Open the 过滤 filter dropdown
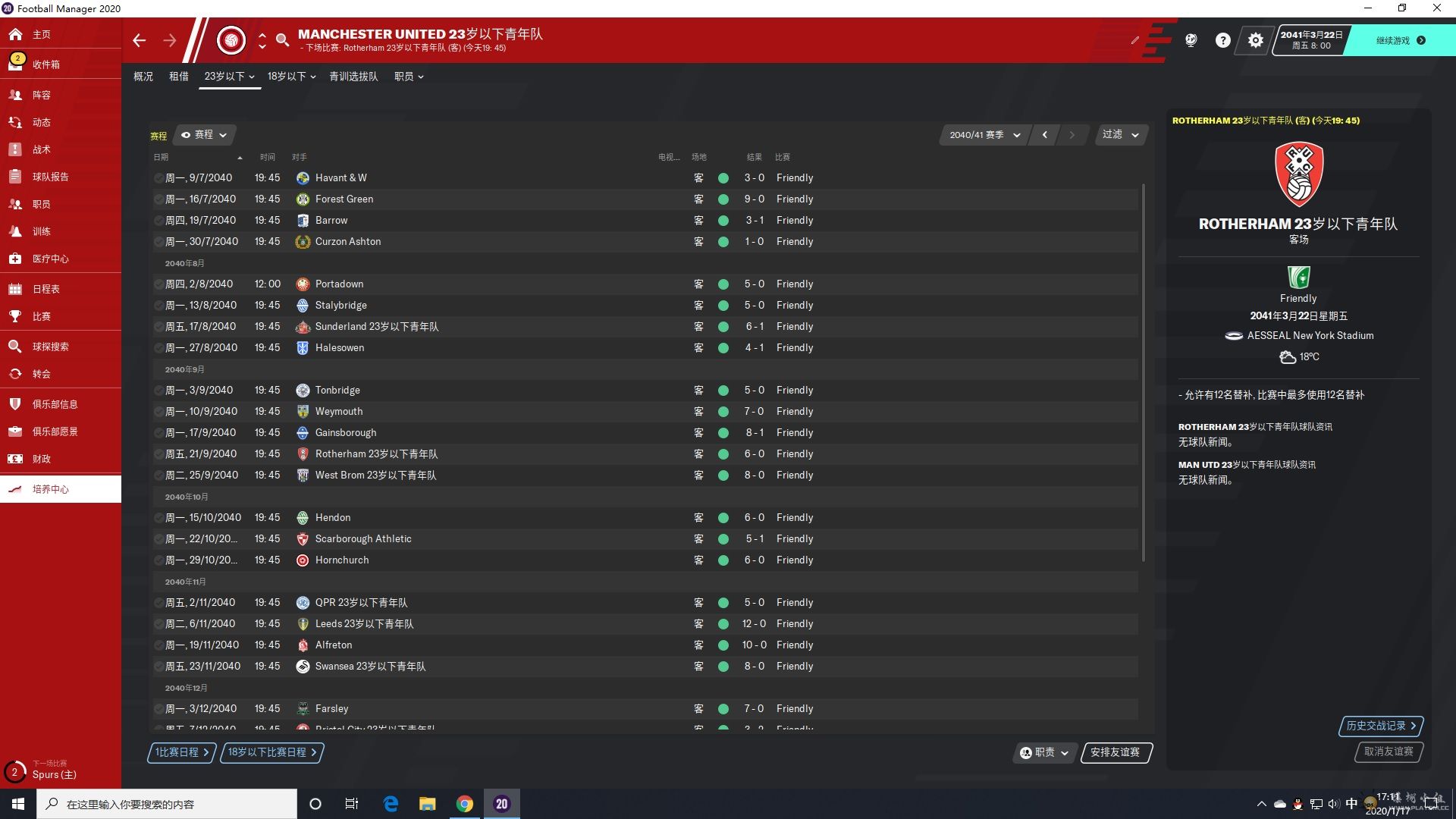This screenshot has height=819, width=1456. point(1121,134)
